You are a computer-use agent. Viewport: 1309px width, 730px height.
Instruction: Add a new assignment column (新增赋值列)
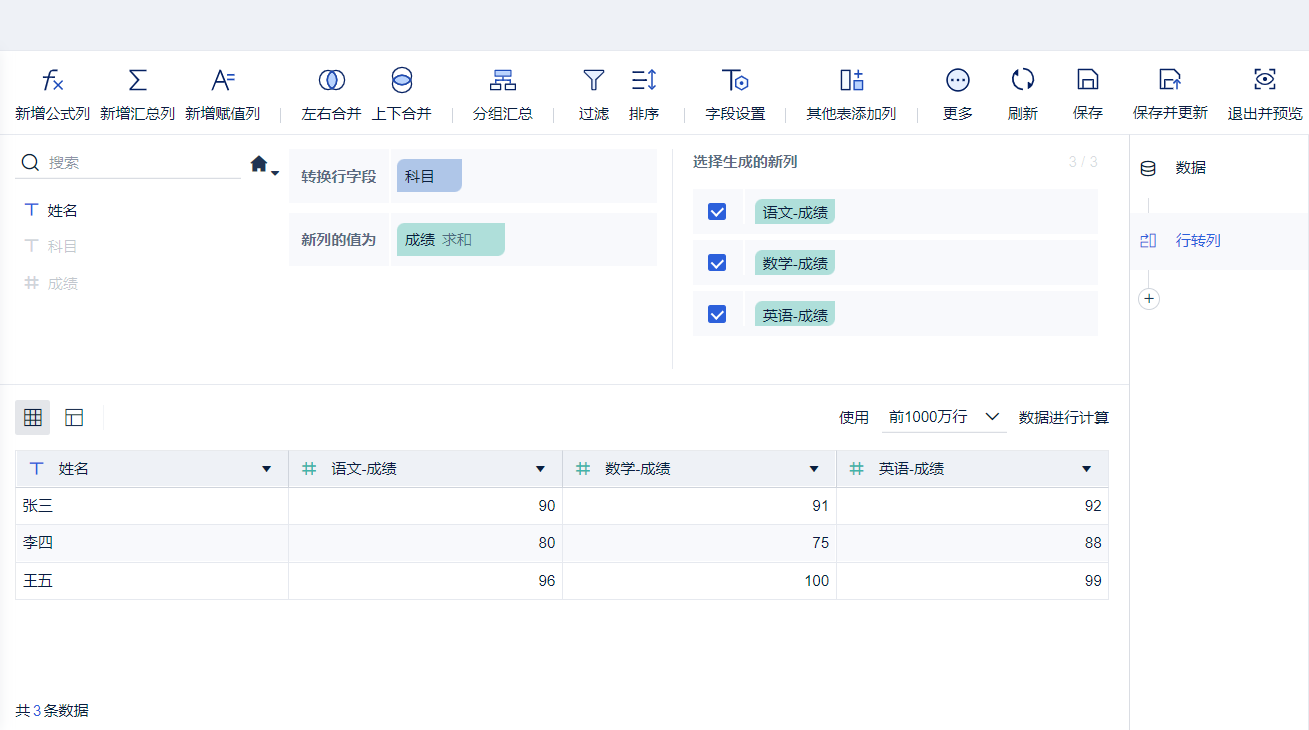[223, 95]
